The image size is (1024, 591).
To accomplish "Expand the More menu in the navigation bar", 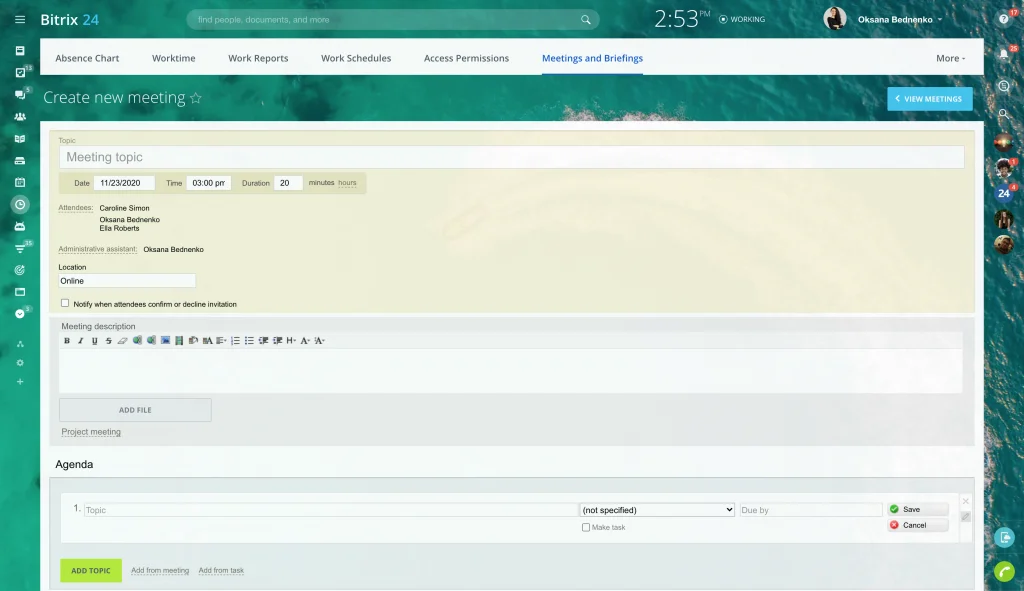I will (x=949, y=58).
